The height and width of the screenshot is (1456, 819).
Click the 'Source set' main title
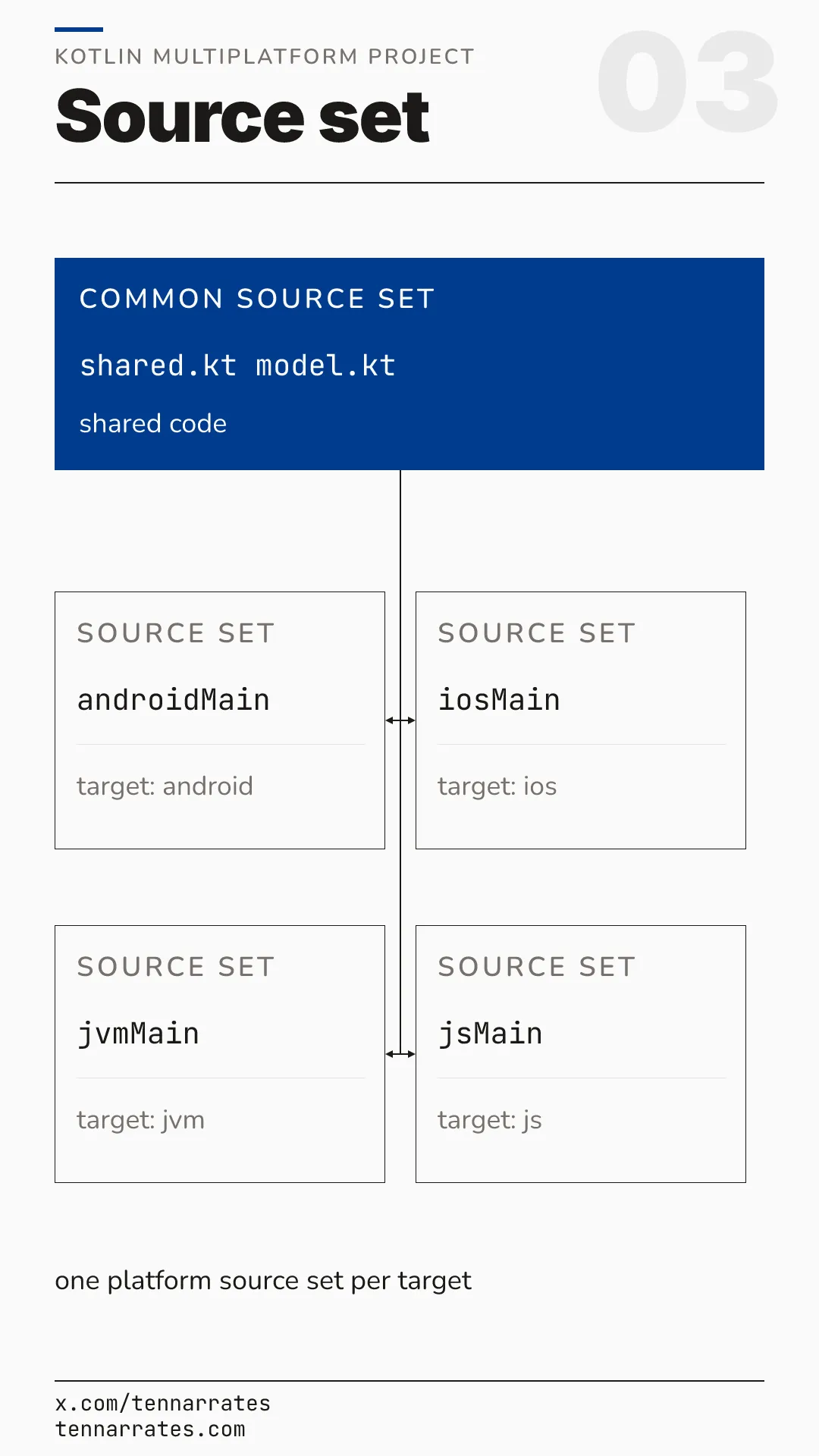(x=243, y=116)
